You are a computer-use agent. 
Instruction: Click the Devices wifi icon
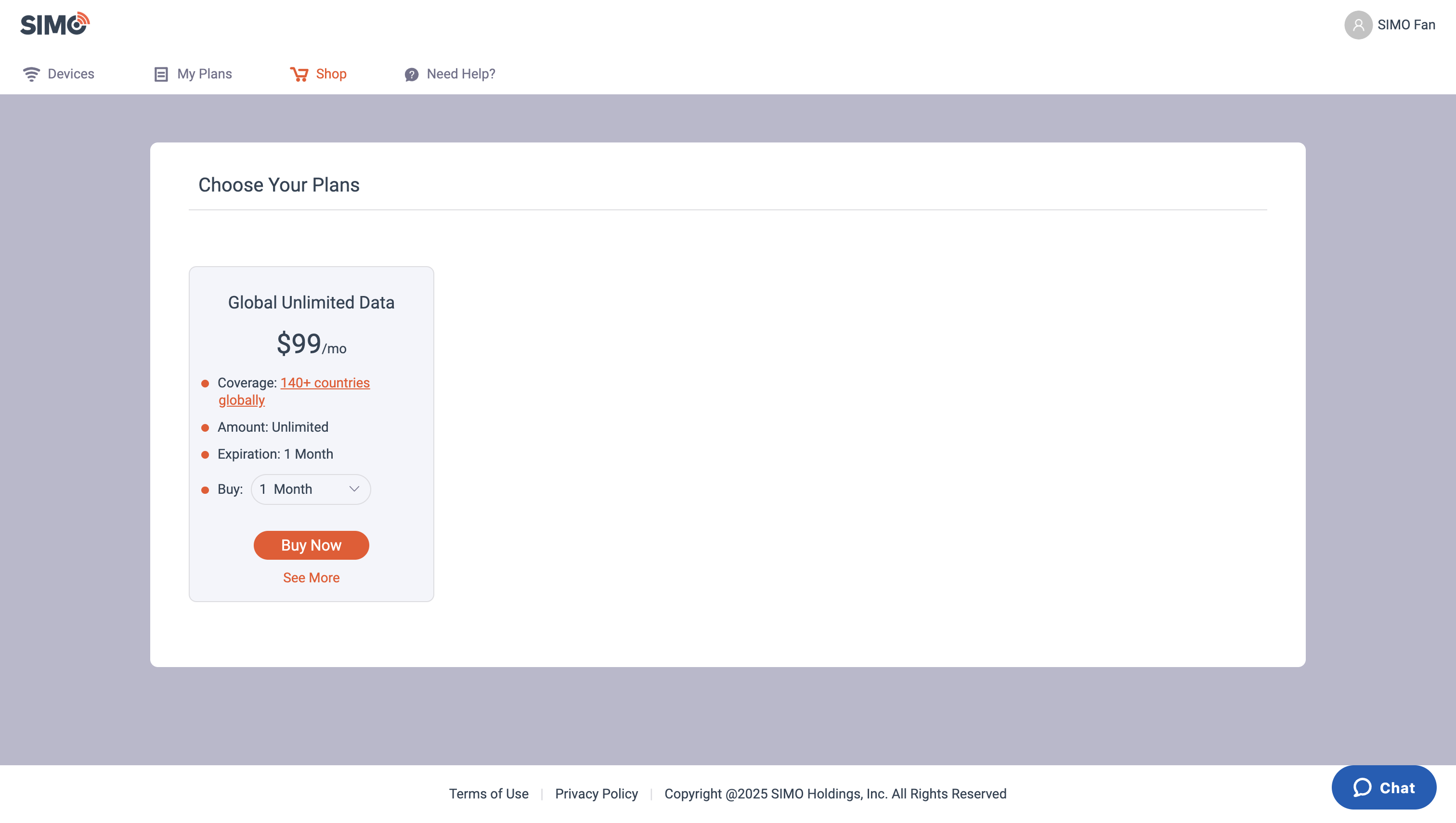(31, 74)
